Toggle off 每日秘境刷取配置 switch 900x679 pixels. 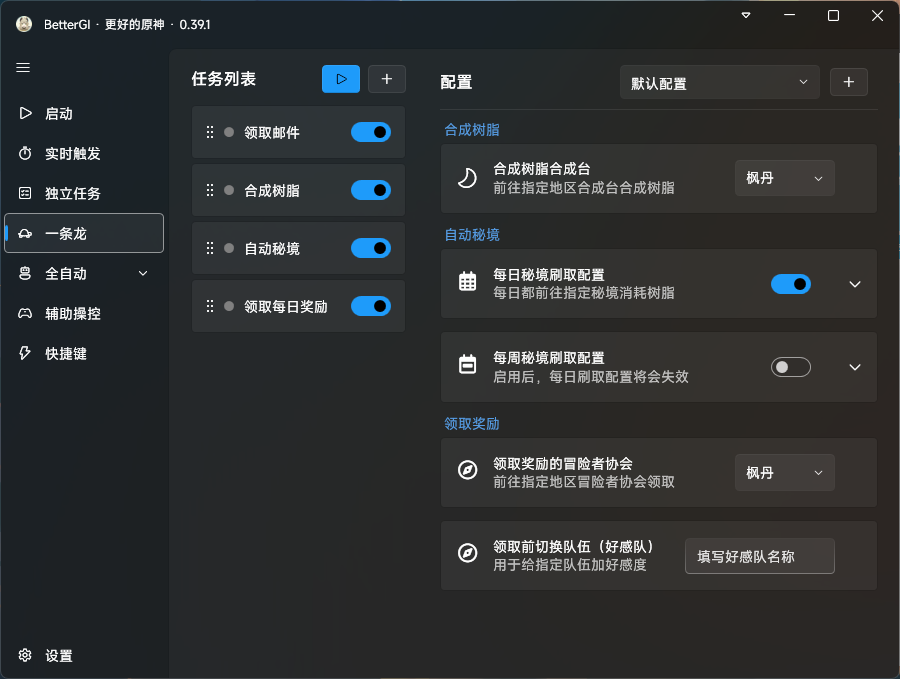pyautogui.click(x=790, y=284)
